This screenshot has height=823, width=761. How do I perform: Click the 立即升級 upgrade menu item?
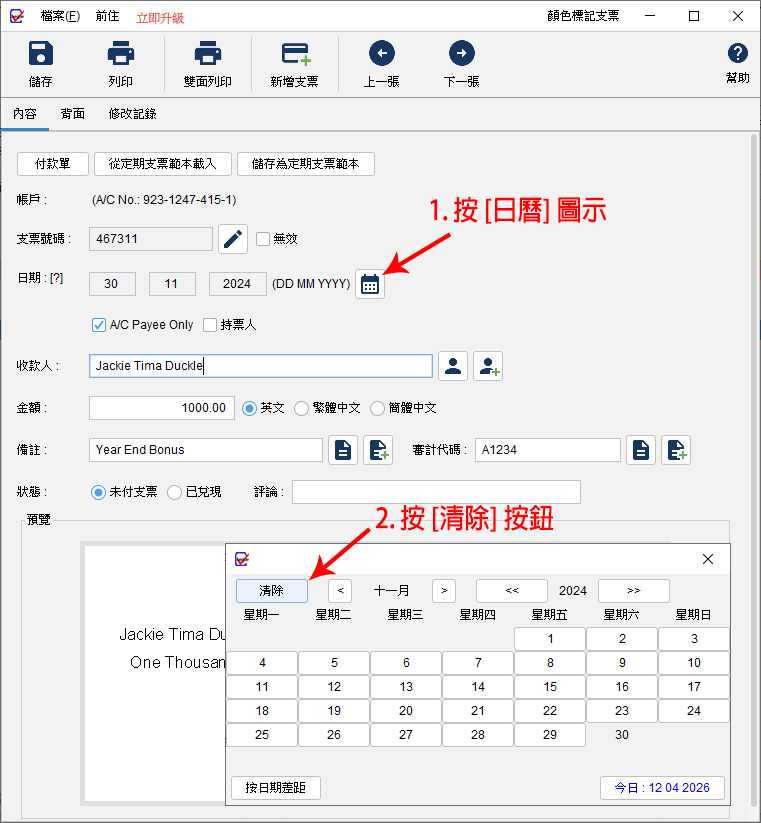point(160,18)
